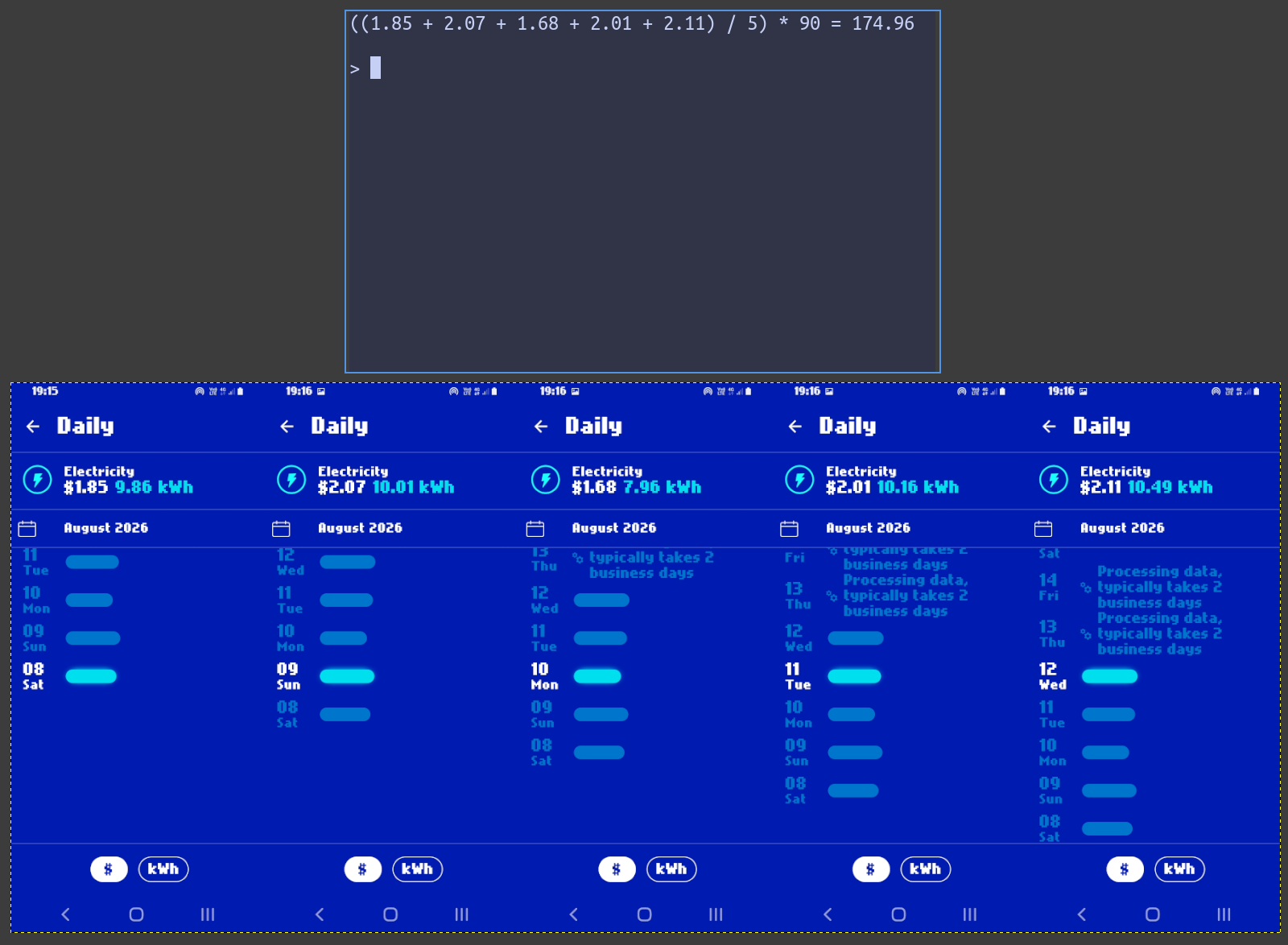Tap Android back chevron on the $1.68 screen
The height and width of the screenshot is (945, 1288).
573,914
